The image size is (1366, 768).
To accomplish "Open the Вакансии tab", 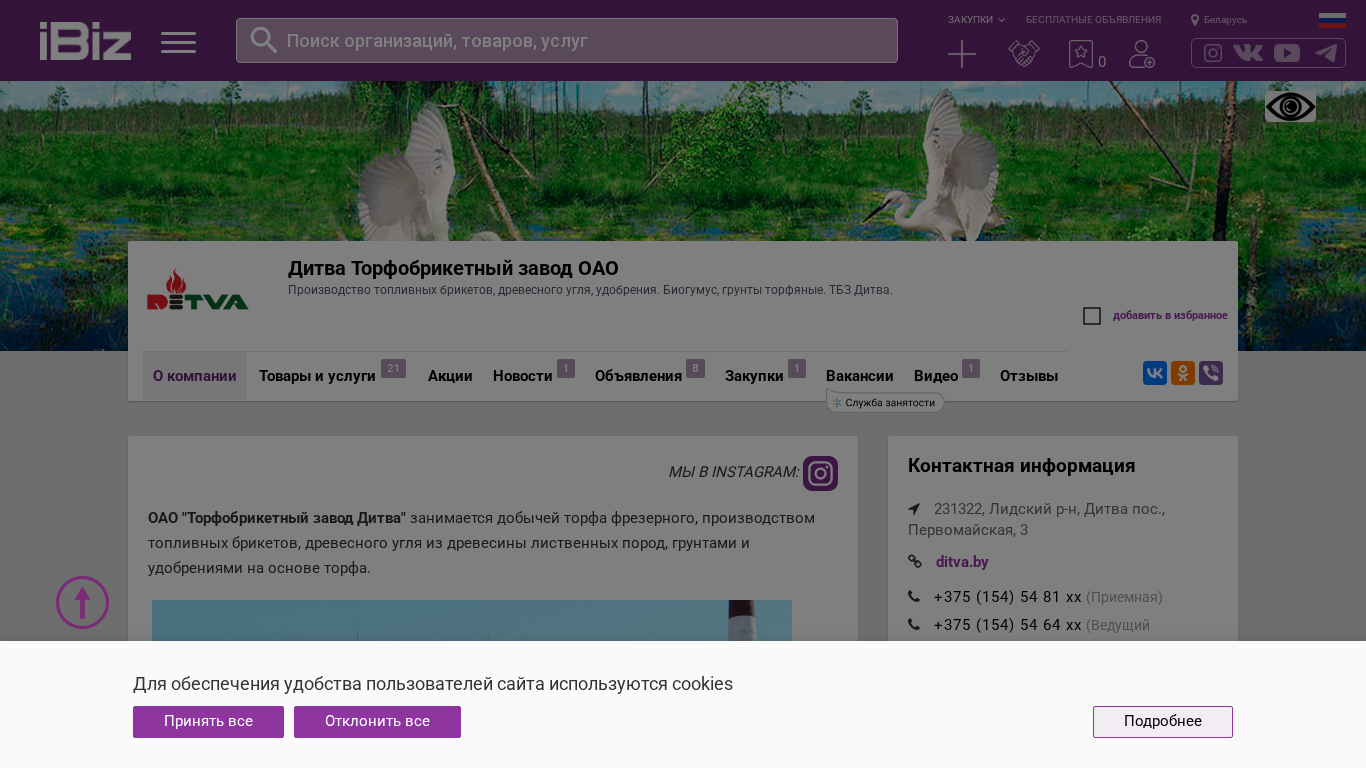I will [860, 376].
